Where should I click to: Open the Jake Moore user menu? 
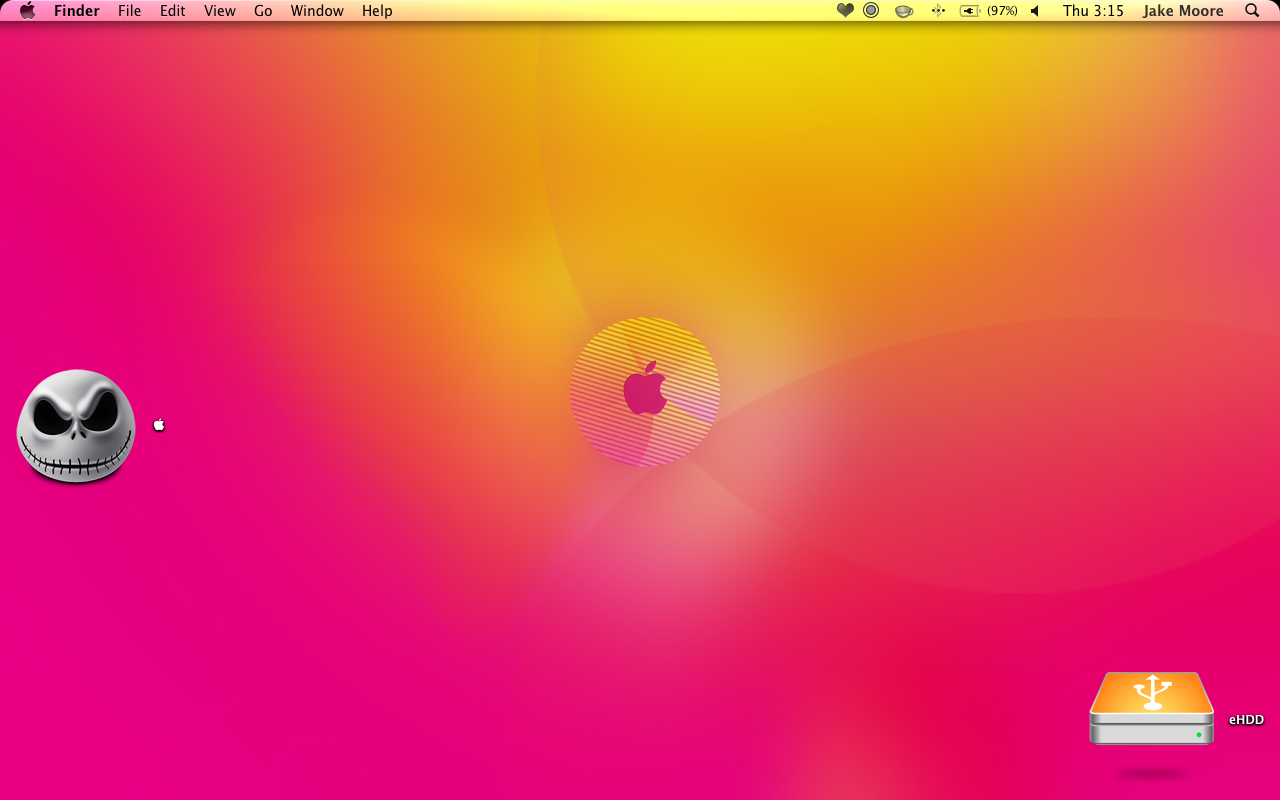pyautogui.click(x=1183, y=11)
